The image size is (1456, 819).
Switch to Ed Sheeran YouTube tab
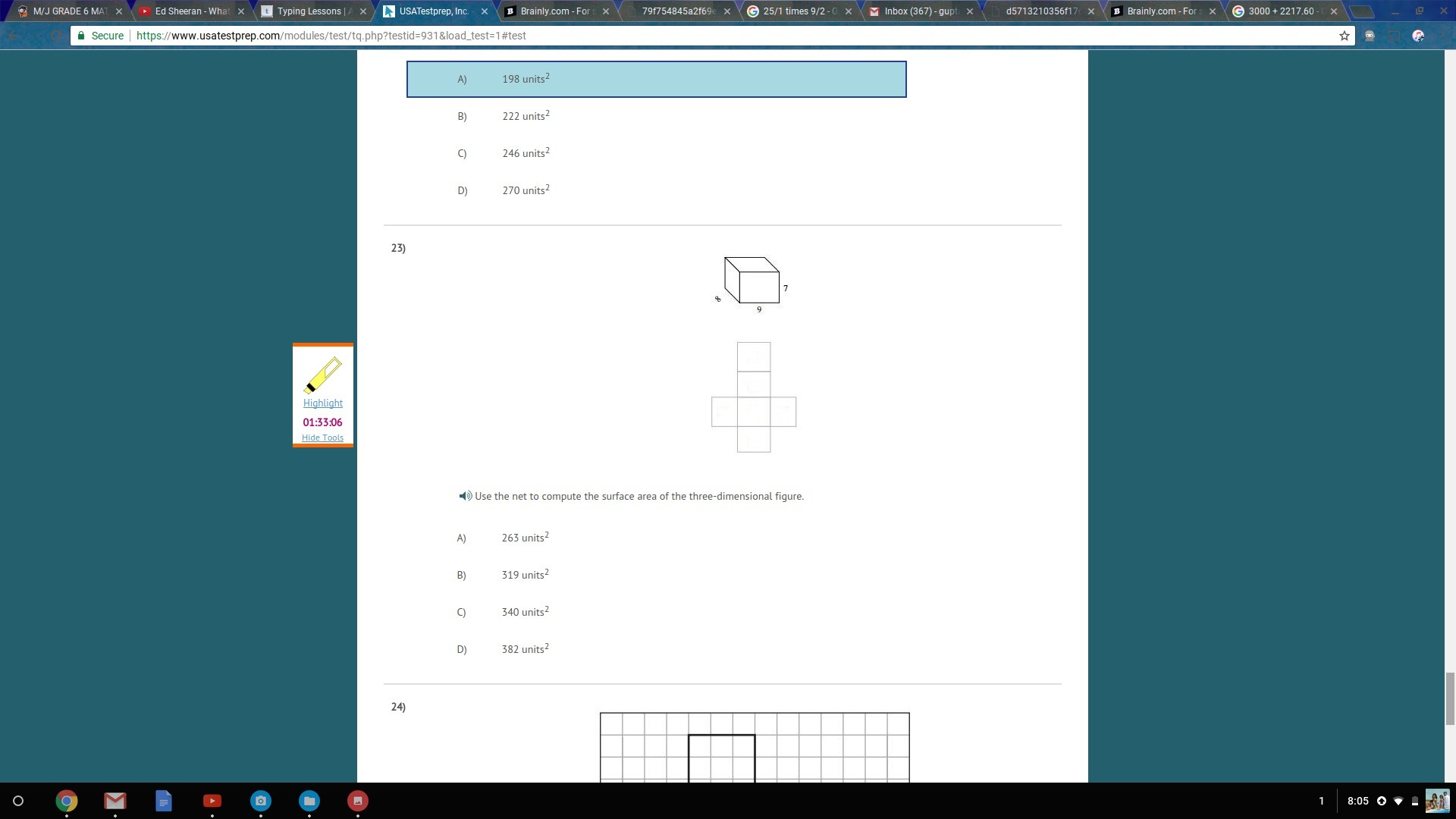pos(191,11)
